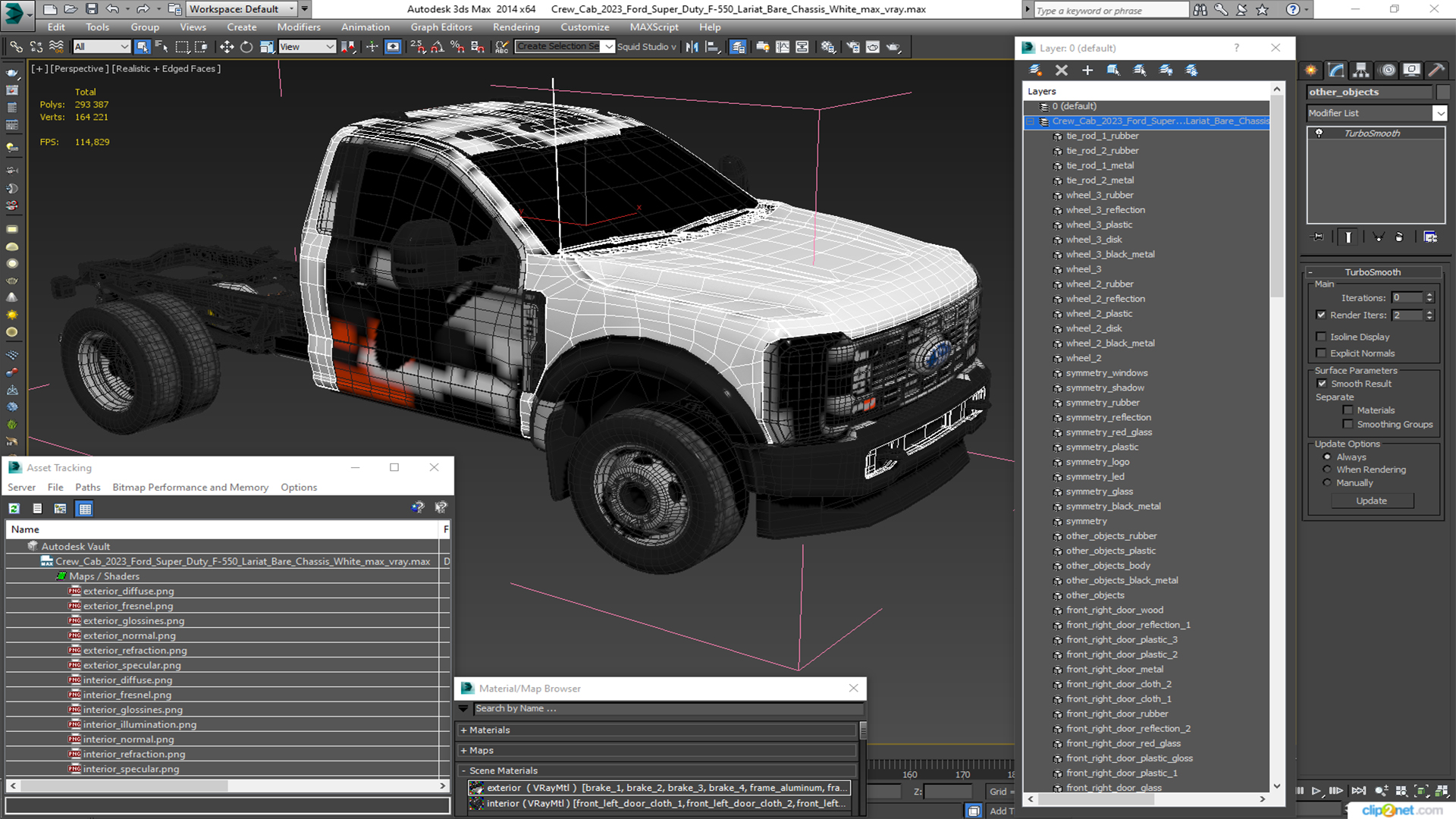Open the reference coordinate View dropdown
This screenshot has width=1456, height=819.
(x=307, y=47)
